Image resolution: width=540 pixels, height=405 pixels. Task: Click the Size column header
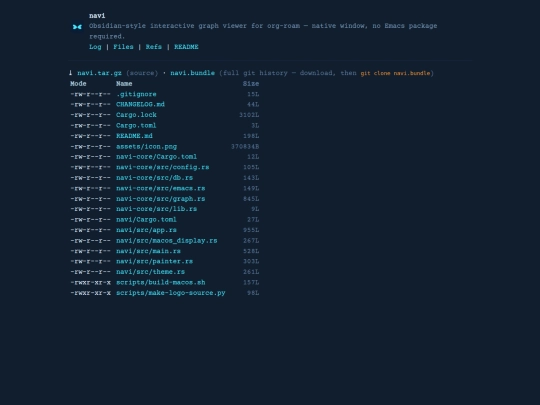pyautogui.click(x=251, y=84)
